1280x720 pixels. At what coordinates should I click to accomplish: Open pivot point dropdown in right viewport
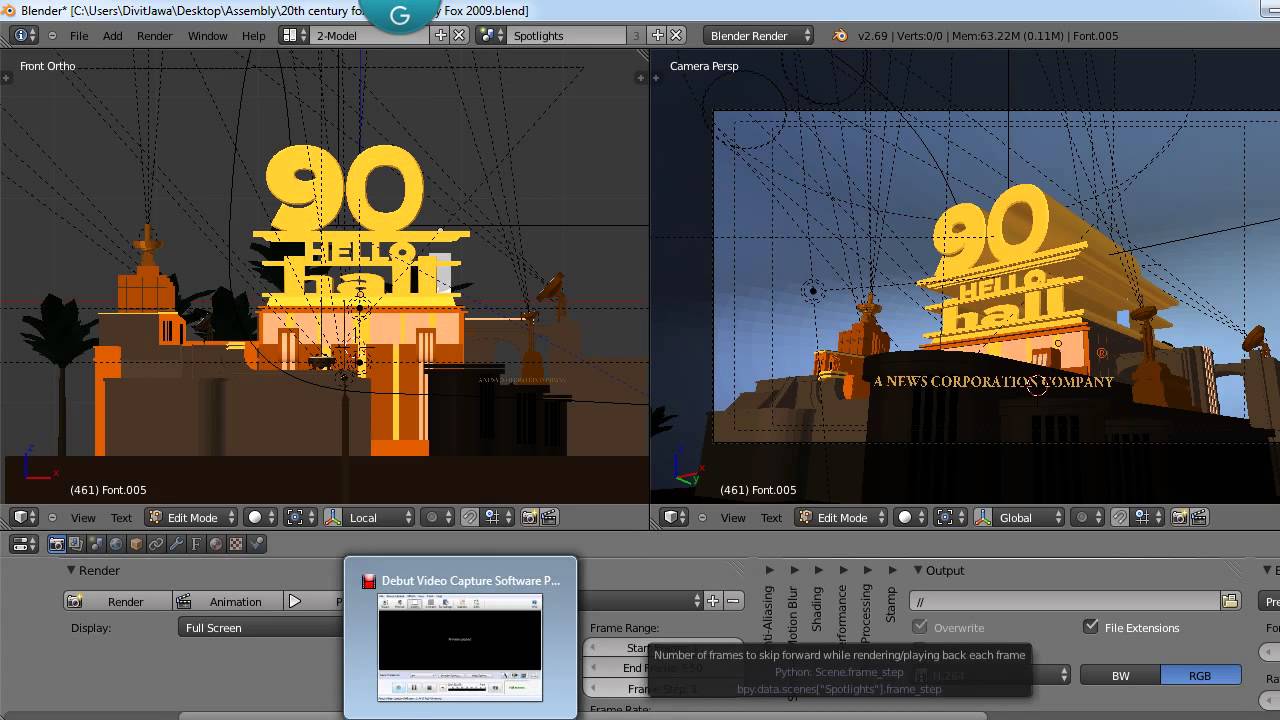click(x=950, y=517)
